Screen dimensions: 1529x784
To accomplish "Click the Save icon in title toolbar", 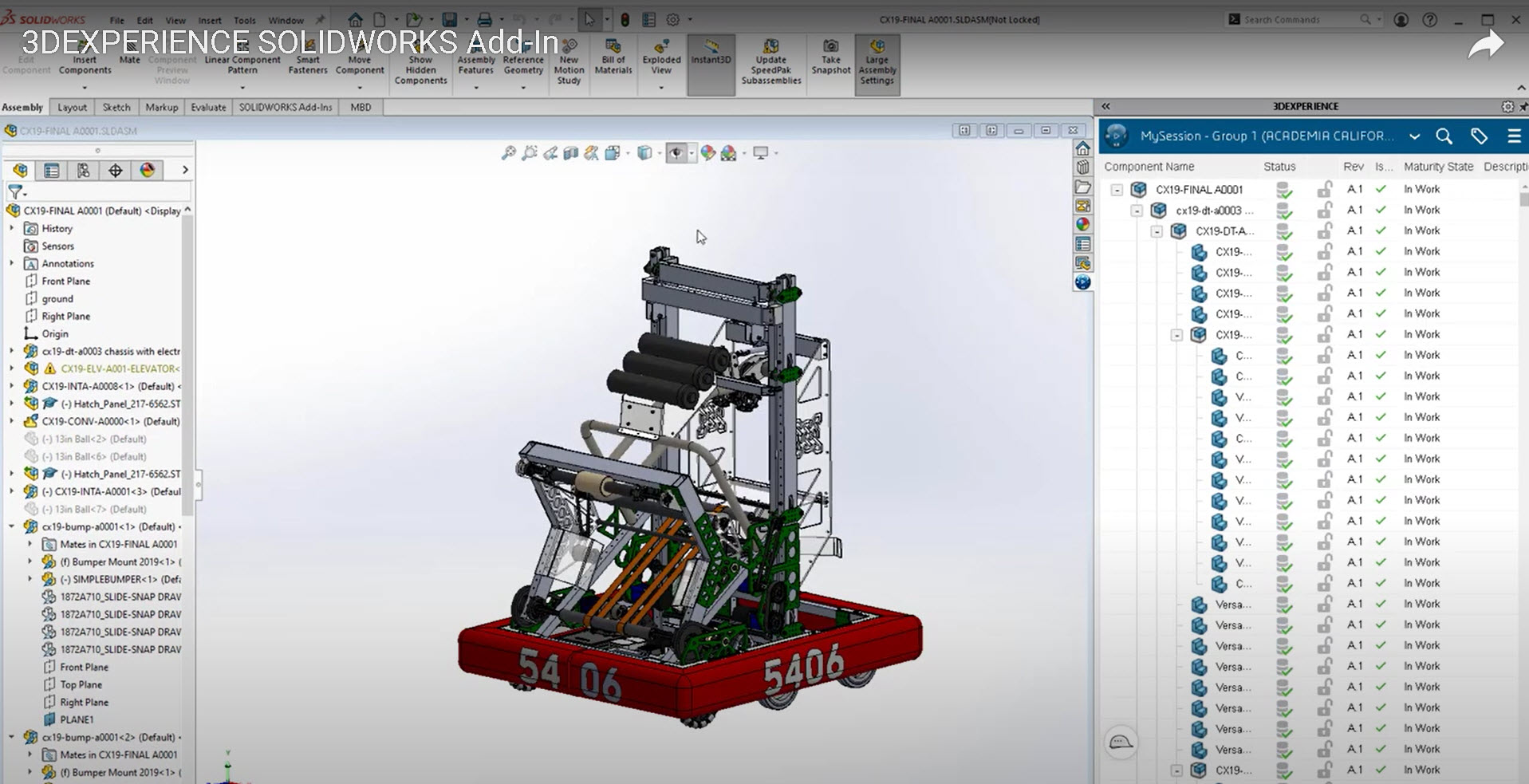I will (450, 19).
